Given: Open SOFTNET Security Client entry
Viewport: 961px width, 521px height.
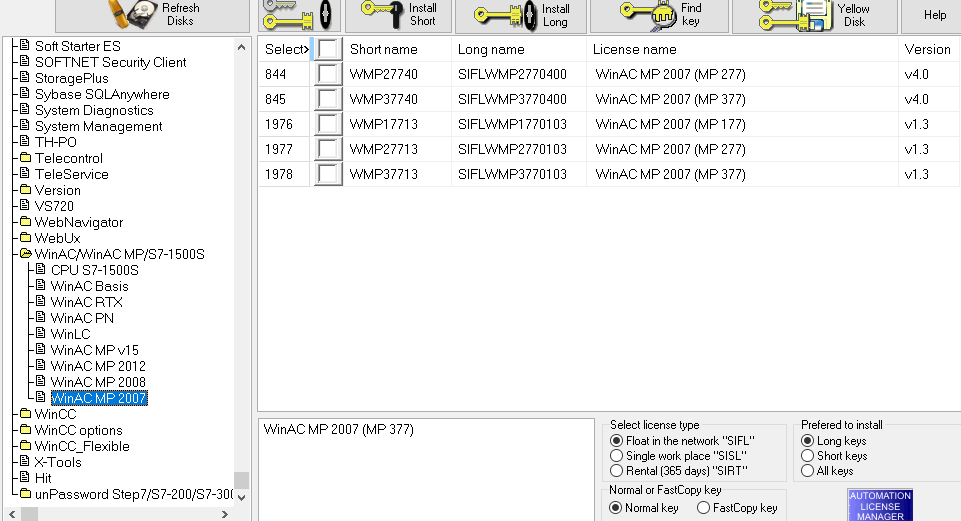Looking at the screenshot, I should coord(110,62).
